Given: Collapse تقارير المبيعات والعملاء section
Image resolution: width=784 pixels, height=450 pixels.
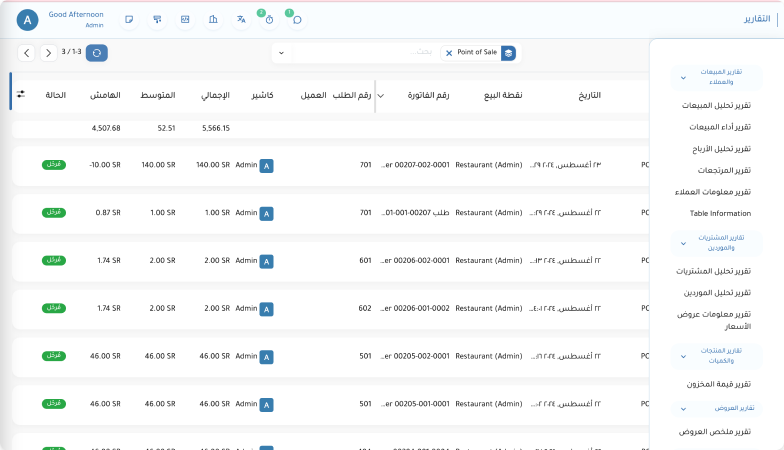Looking at the screenshot, I should pyautogui.click(x=684, y=77).
